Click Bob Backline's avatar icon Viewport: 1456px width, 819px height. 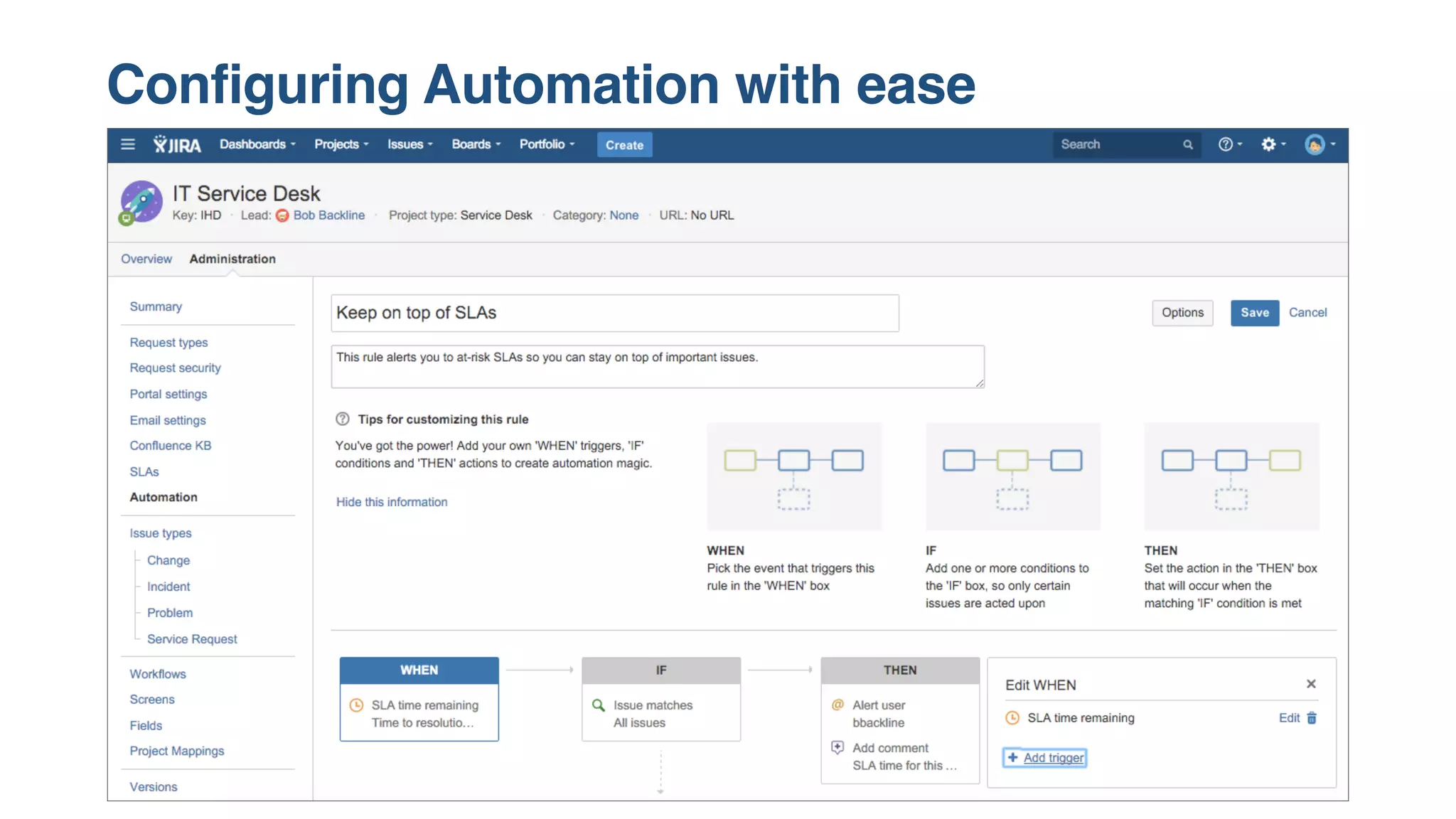(282, 215)
